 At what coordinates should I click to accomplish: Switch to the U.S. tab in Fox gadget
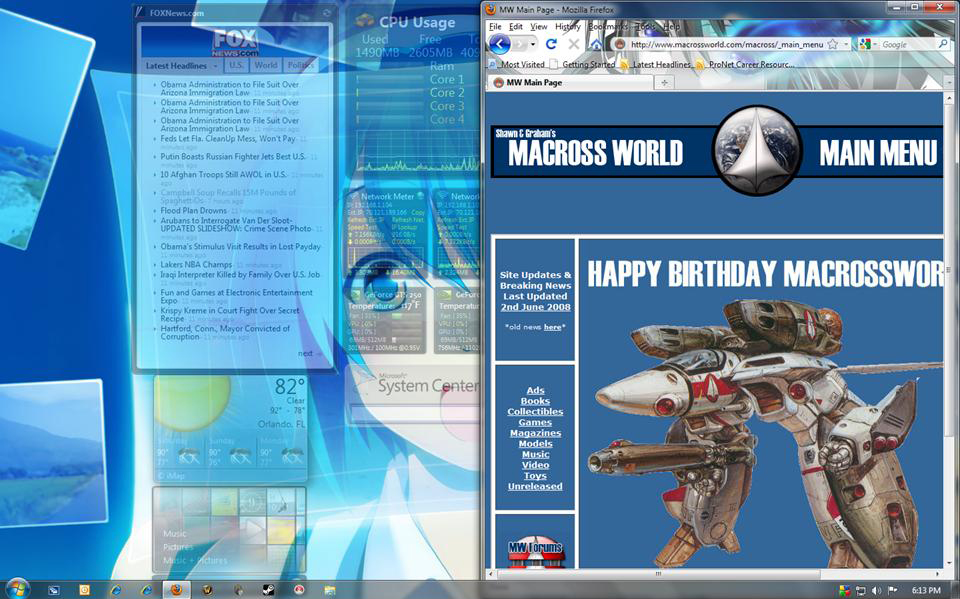tap(236, 65)
